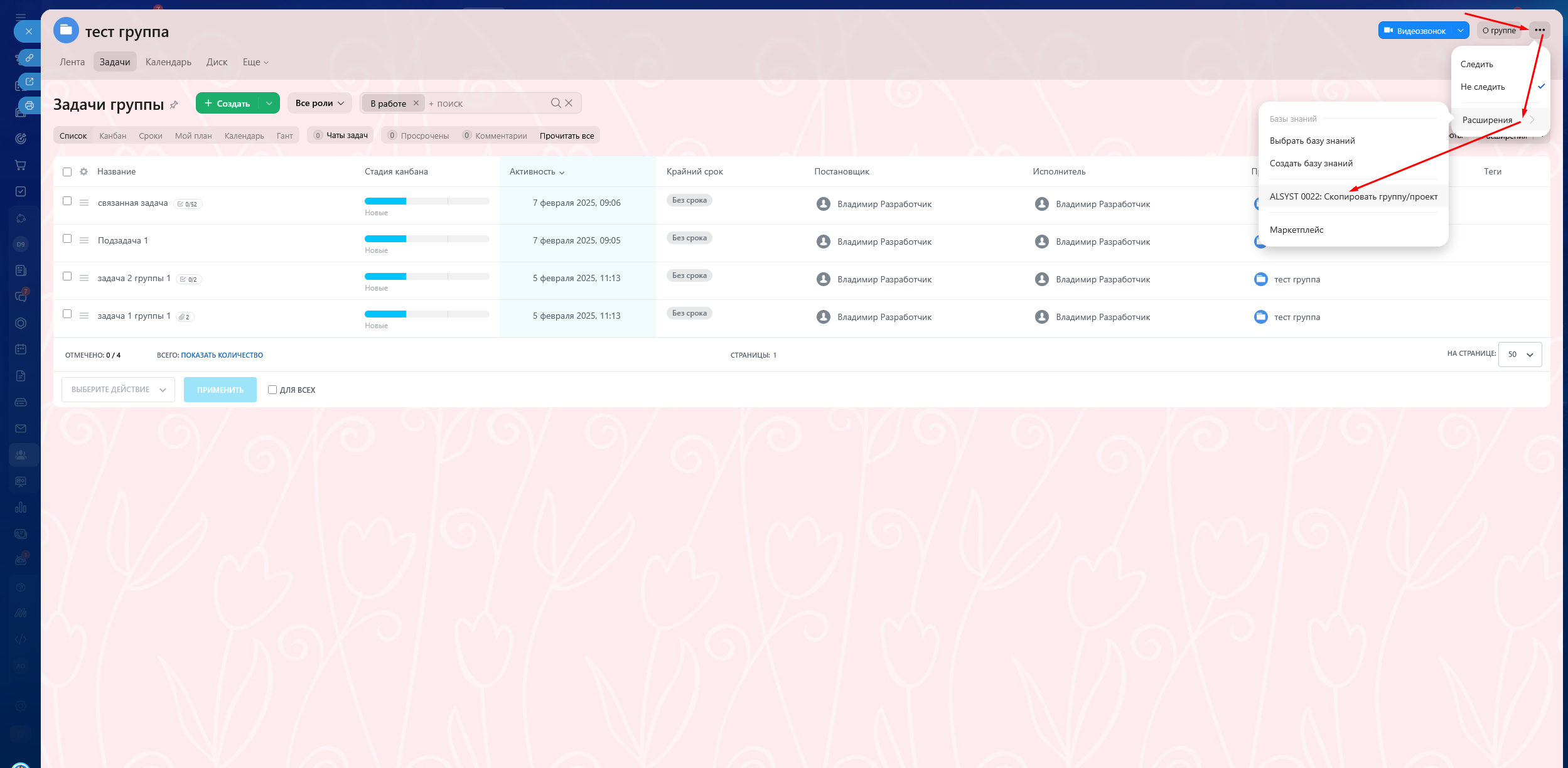Click the search magnifier icon
The image size is (1568, 768).
[x=556, y=103]
